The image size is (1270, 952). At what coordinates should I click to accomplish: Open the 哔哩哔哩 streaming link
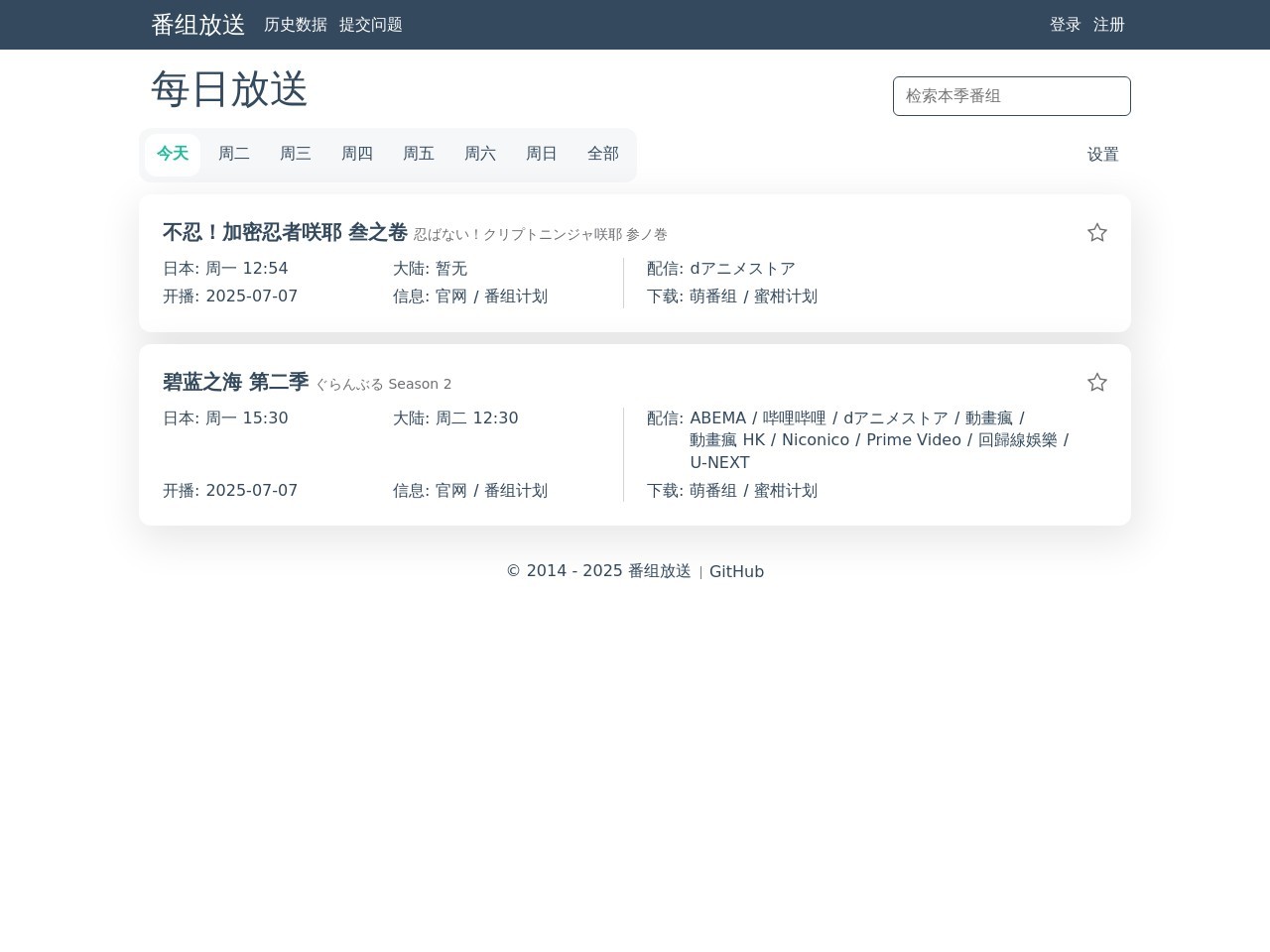[x=794, y=418]
